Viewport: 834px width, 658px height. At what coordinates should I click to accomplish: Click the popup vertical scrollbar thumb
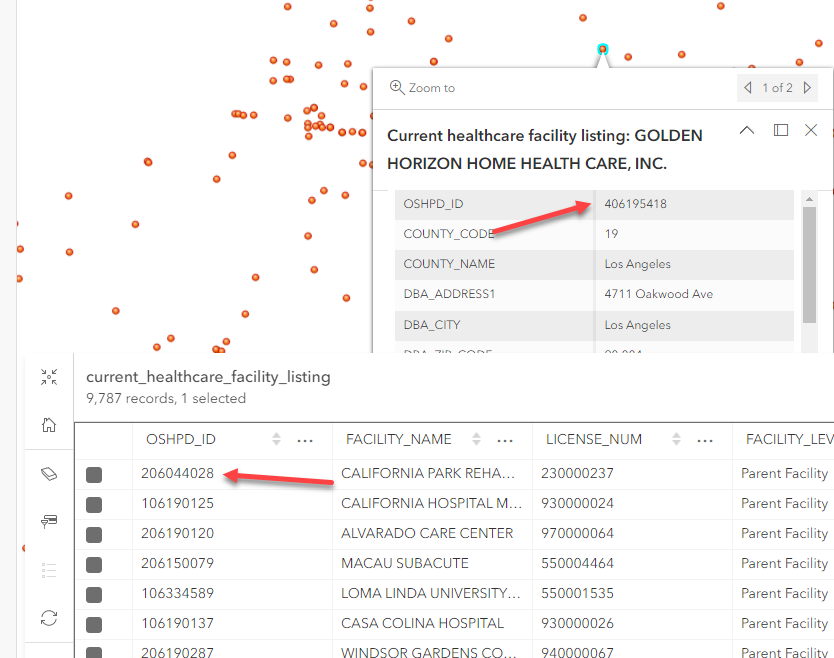click(x=811, y=258)
